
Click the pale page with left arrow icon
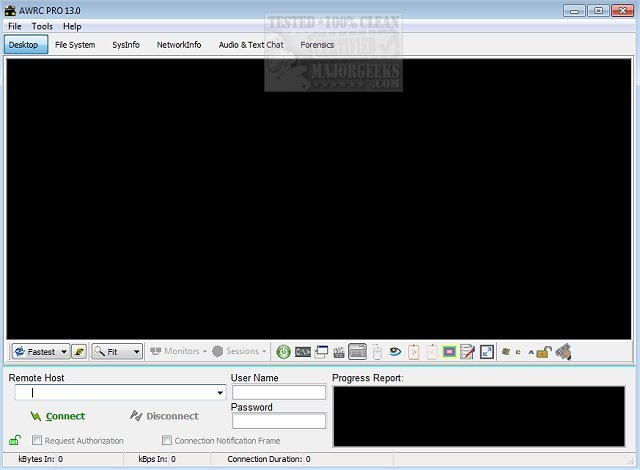(431, 352)
